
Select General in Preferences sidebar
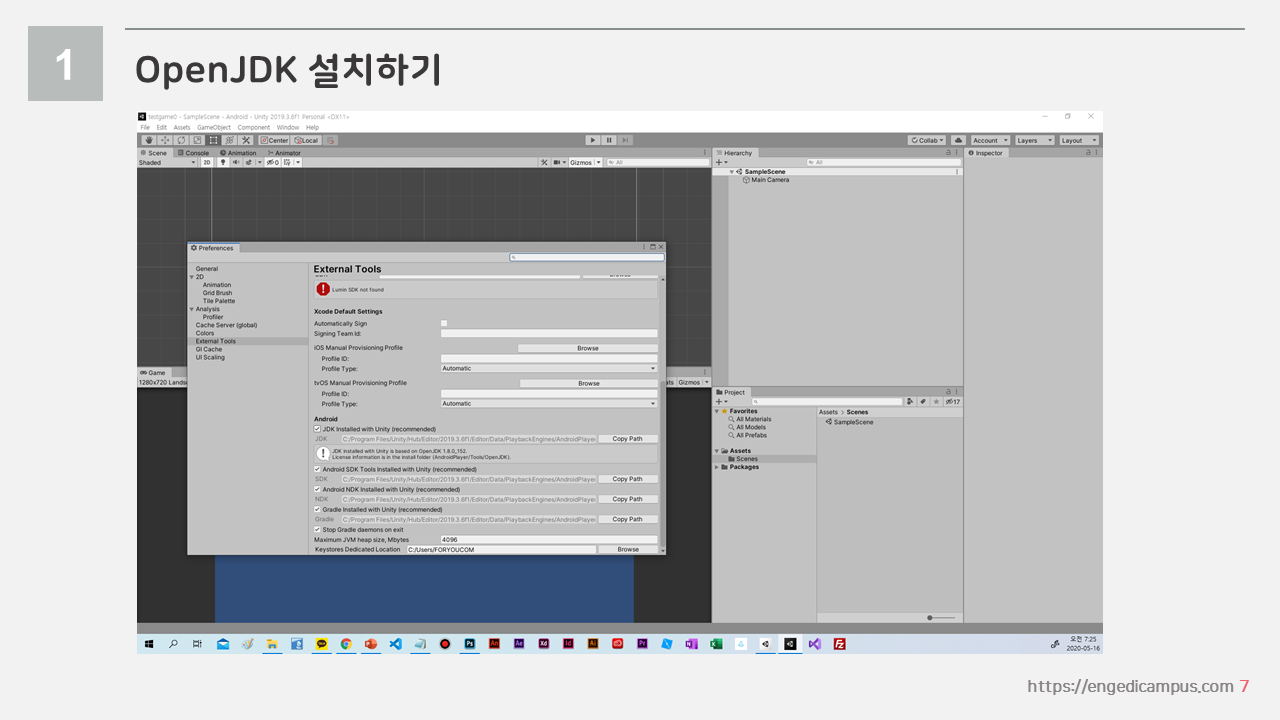(x=207, y=269)
